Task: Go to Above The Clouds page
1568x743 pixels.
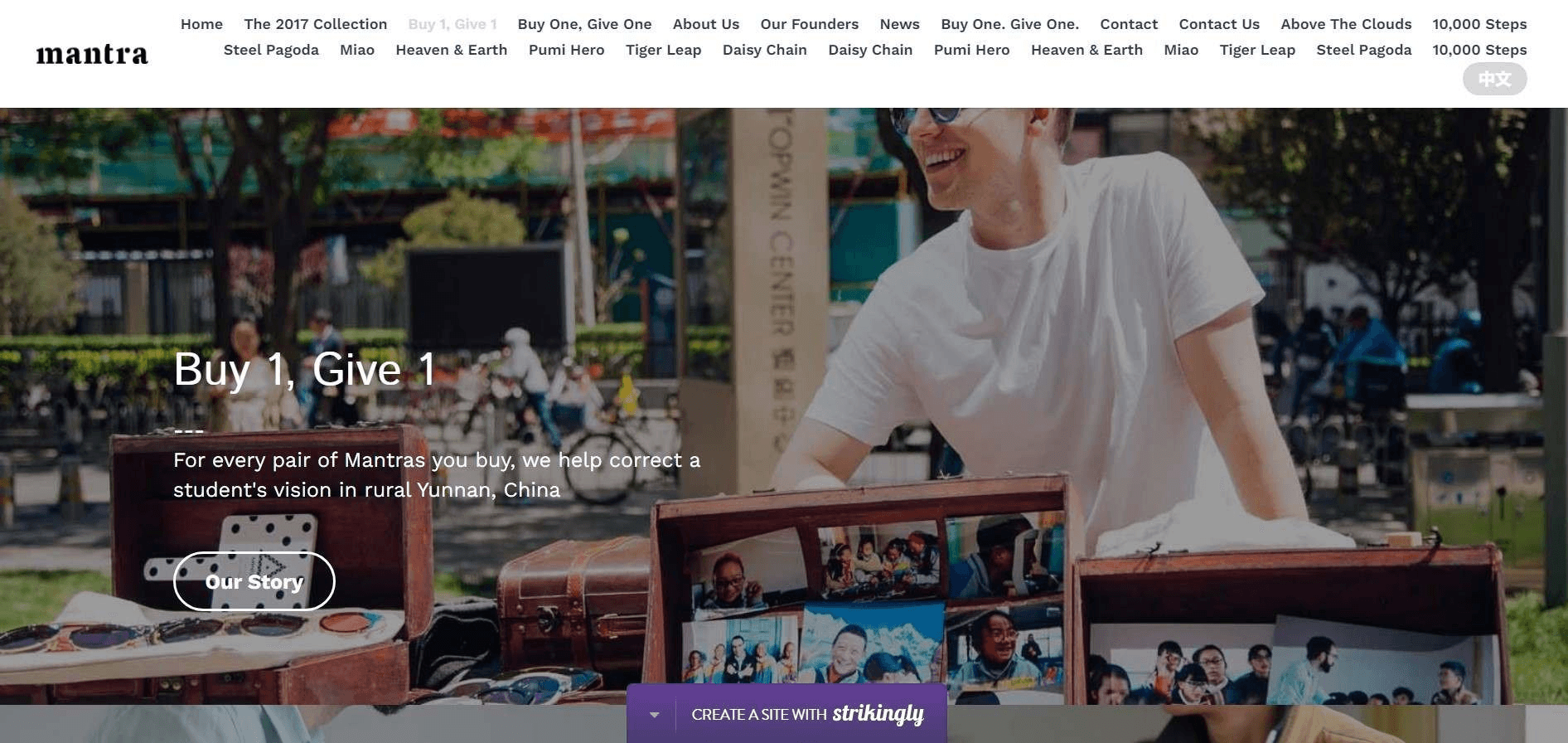Action: [x=1347, y=24]
